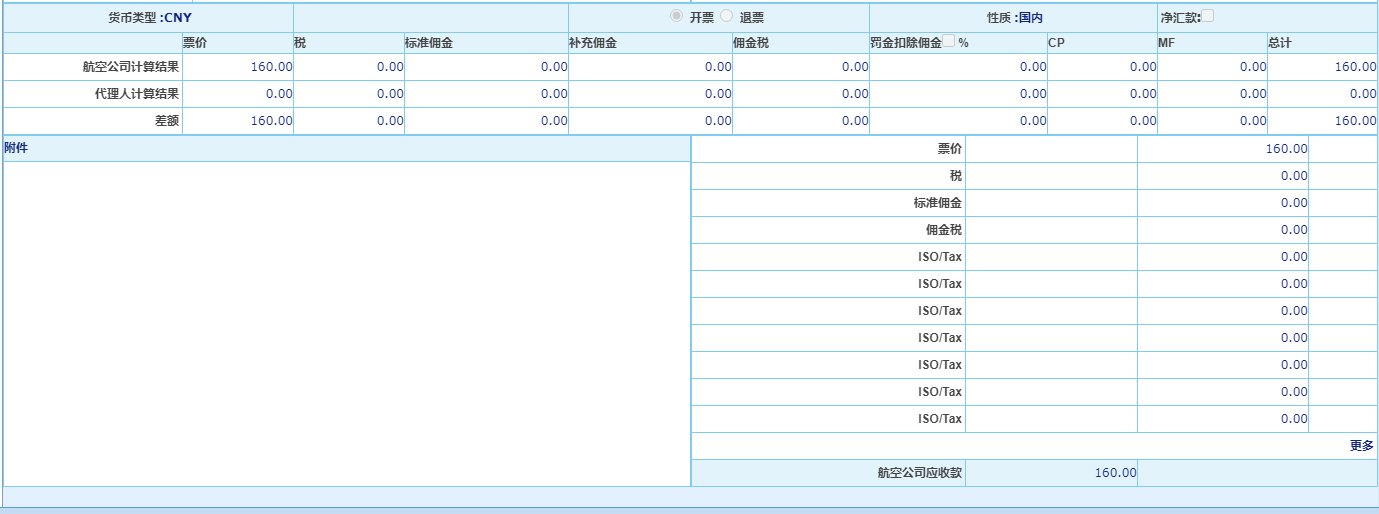Click the 航空公司应收款 amount 160.00
Viewport: 1379px width, 514px height.
[1115, 473]
